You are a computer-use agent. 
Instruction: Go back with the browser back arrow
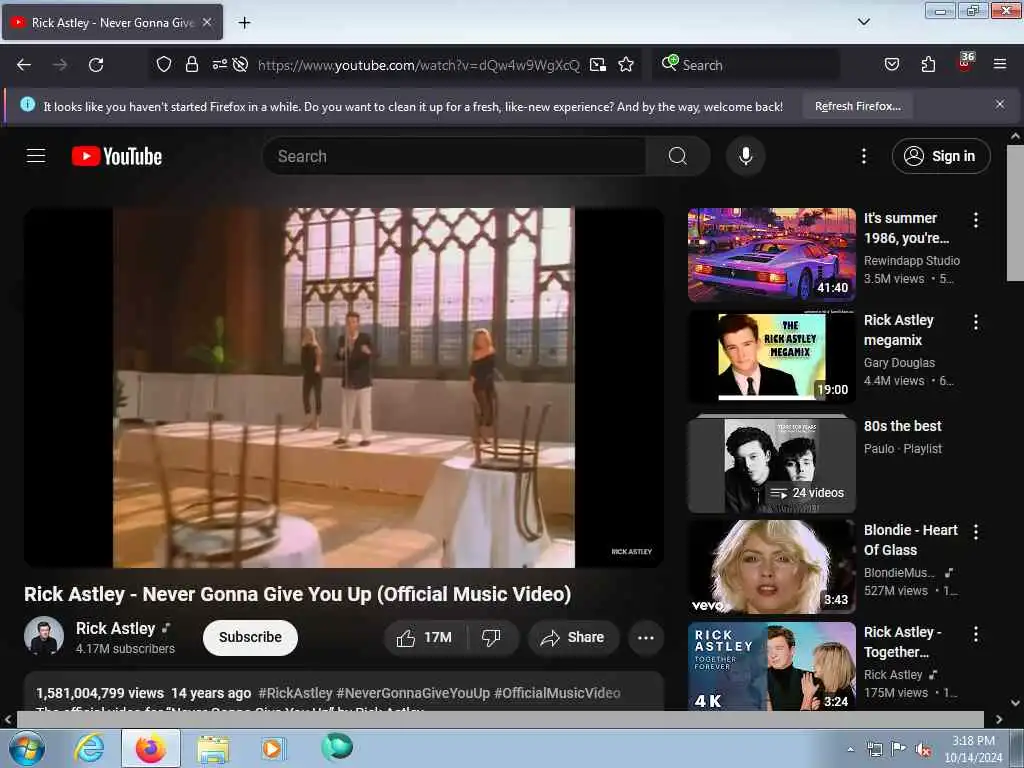point(24,65)
